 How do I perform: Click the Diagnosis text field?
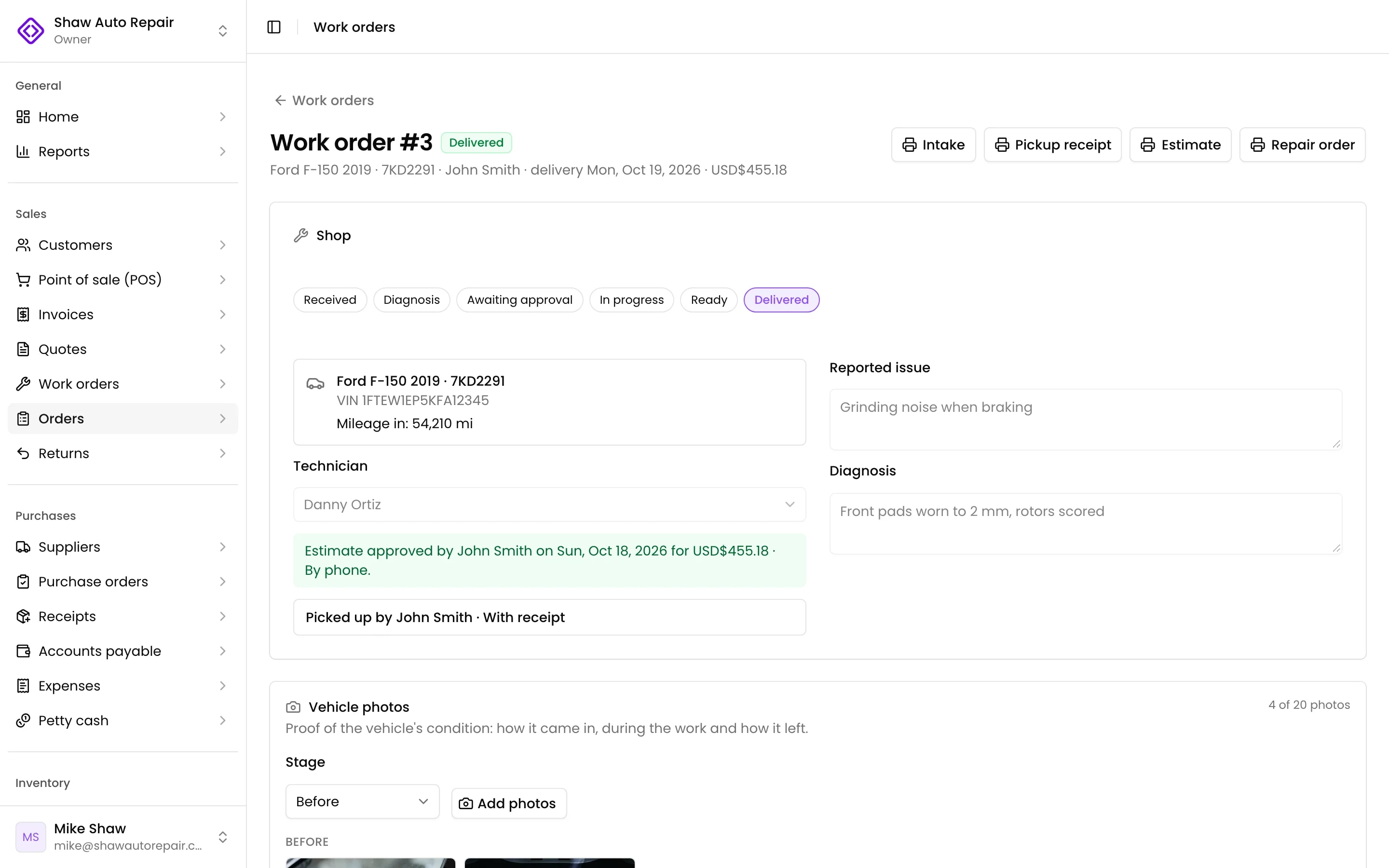point(1085,524)
